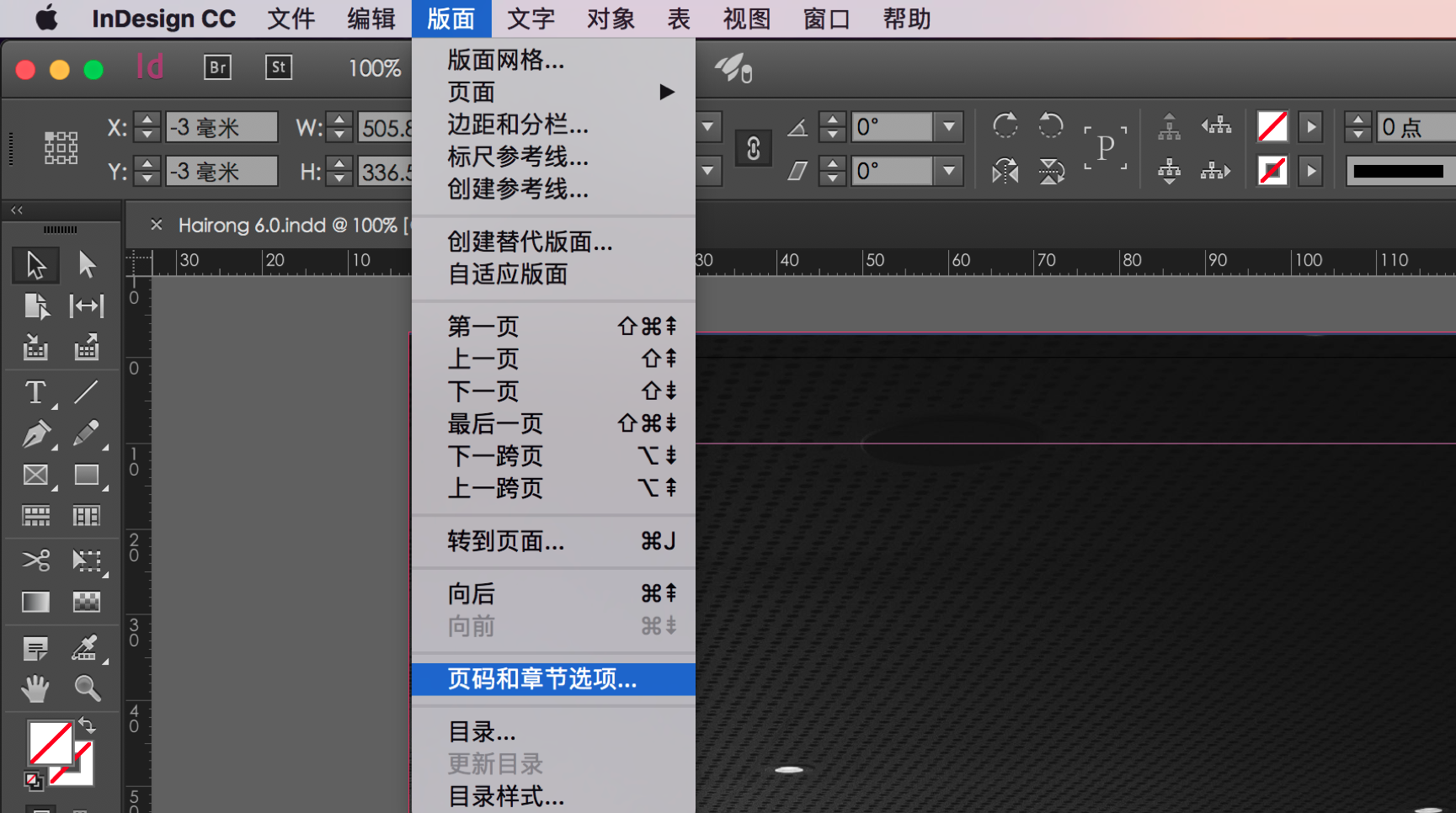Viewport: 1456px width, 813px height.
Task: Select the Horizontal Grid tool
Action: point(35,516)
